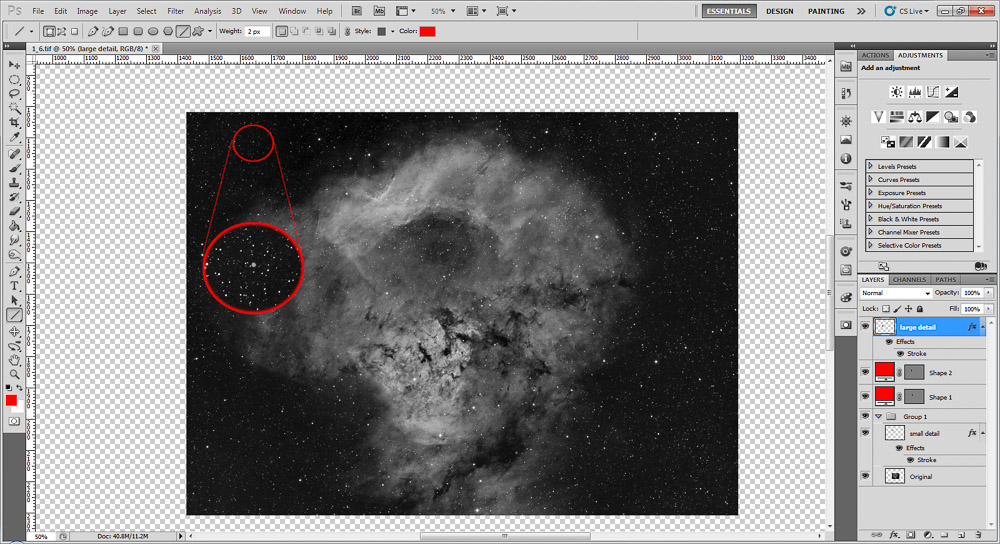Switch to the Painting workspace

click(x=826, y=11)
